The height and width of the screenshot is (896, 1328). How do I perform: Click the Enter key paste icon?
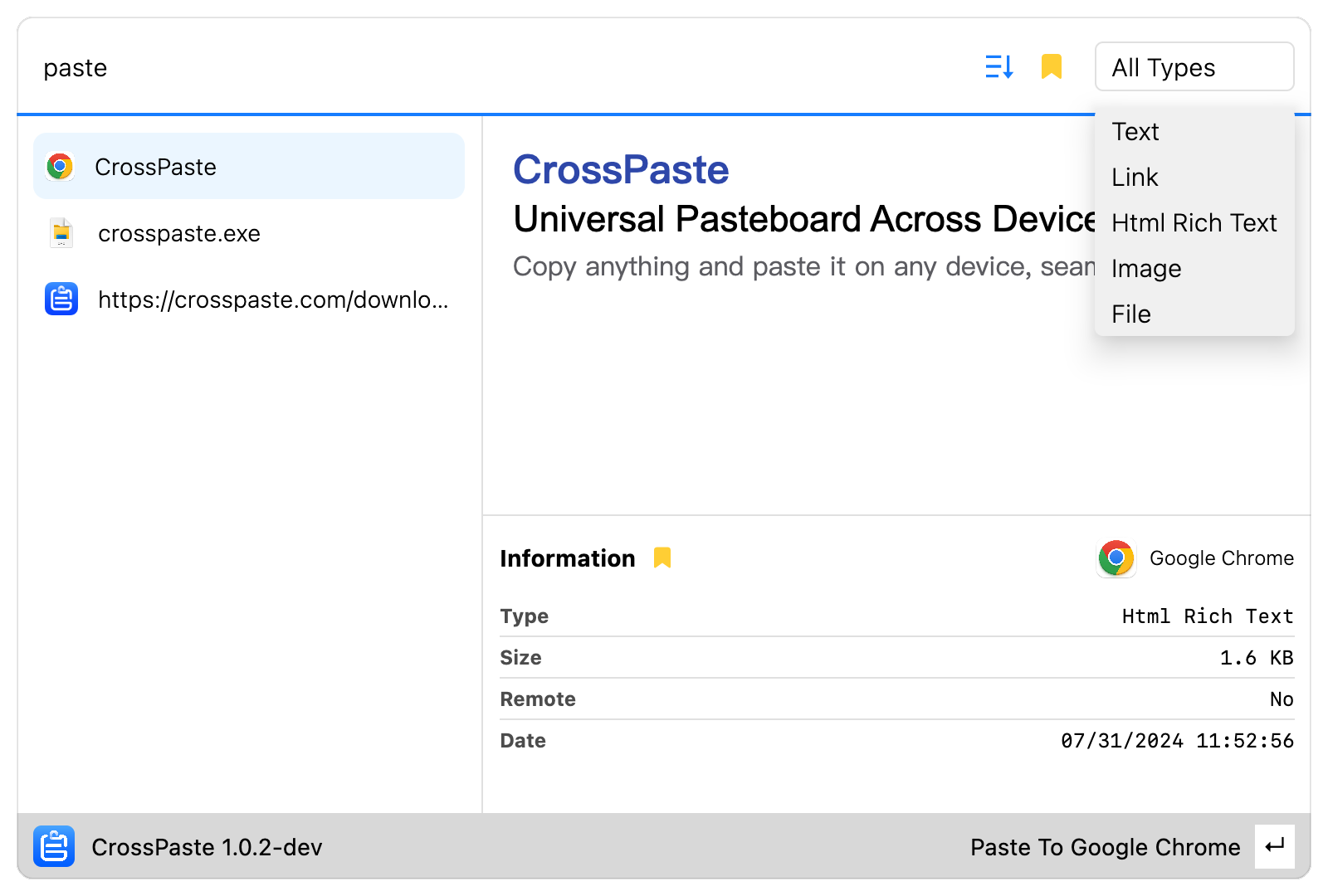[1274, 846]
